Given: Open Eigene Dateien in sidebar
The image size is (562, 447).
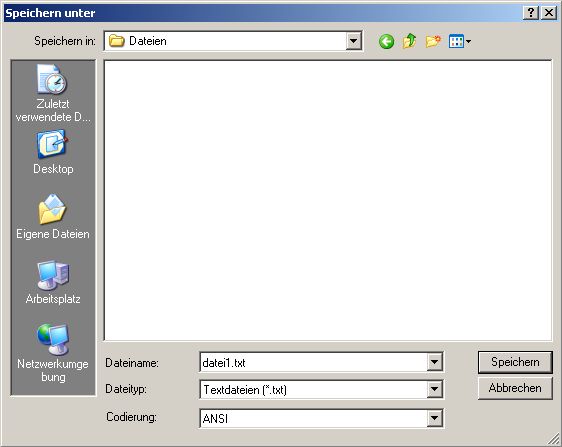Looking at the screenshot, I should click(53, 217).
